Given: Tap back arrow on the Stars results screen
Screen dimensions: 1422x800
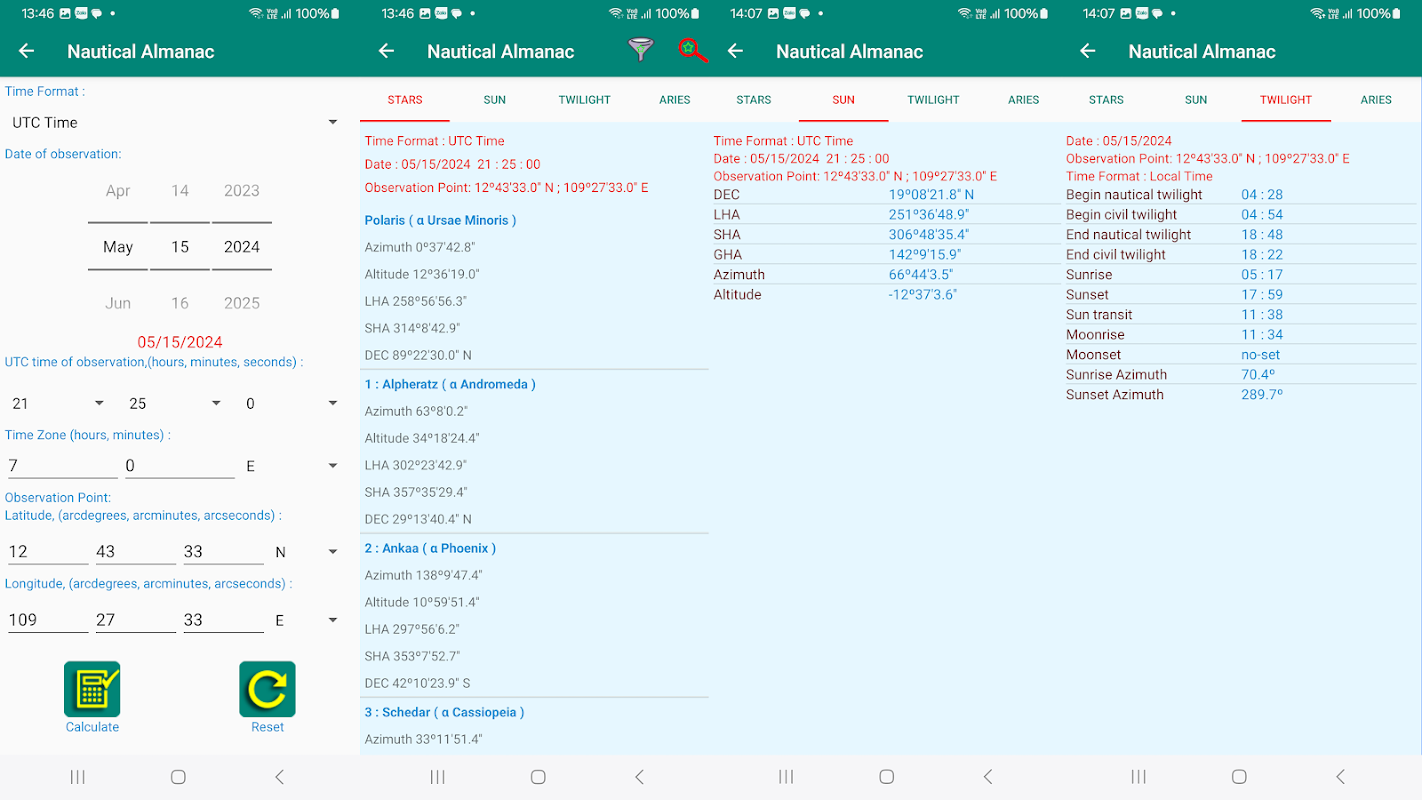Looking at the screenshot, I should tap(387, 51).
